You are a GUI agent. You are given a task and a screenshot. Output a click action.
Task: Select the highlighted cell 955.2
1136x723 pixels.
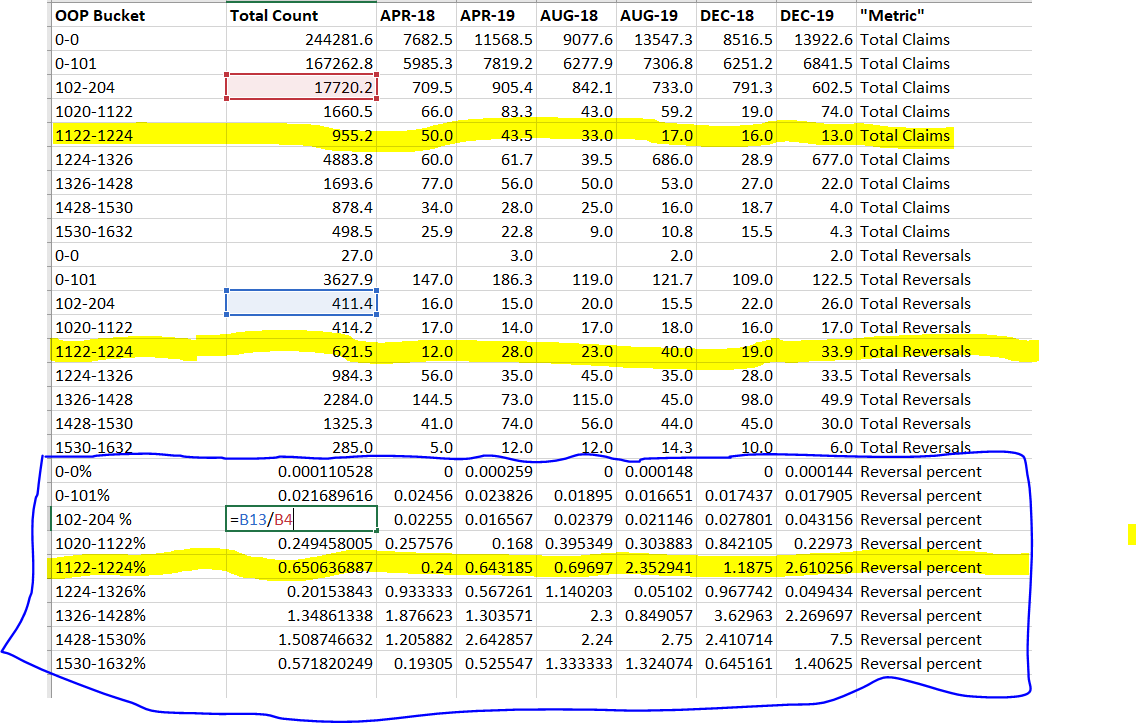pos(301,135)
